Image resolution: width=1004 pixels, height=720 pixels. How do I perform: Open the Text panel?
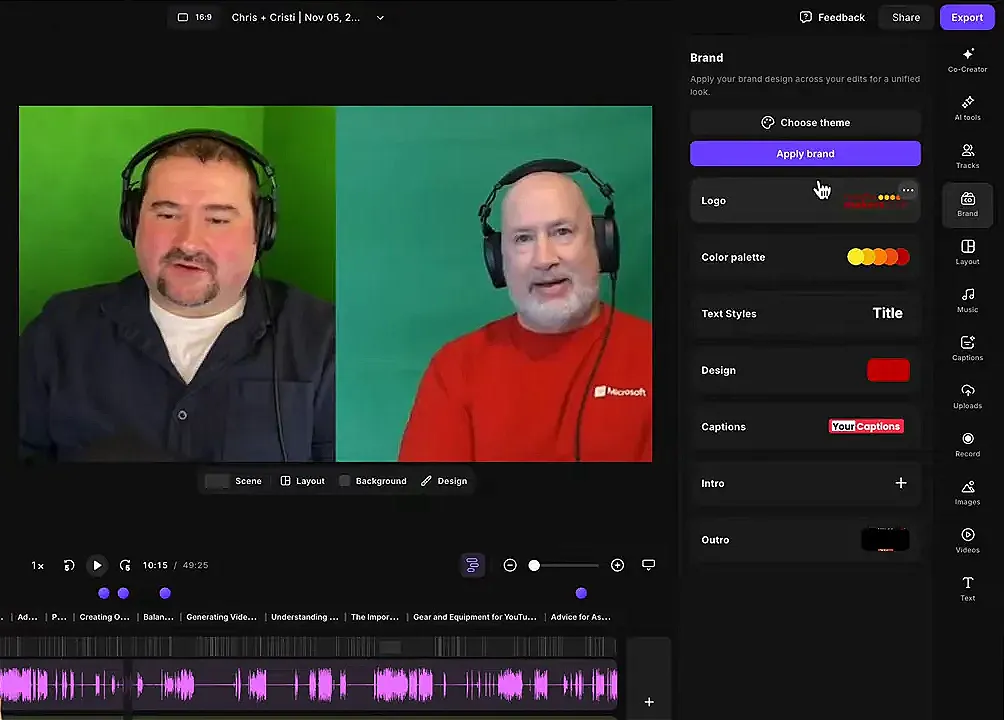click(x=967, y=589)
